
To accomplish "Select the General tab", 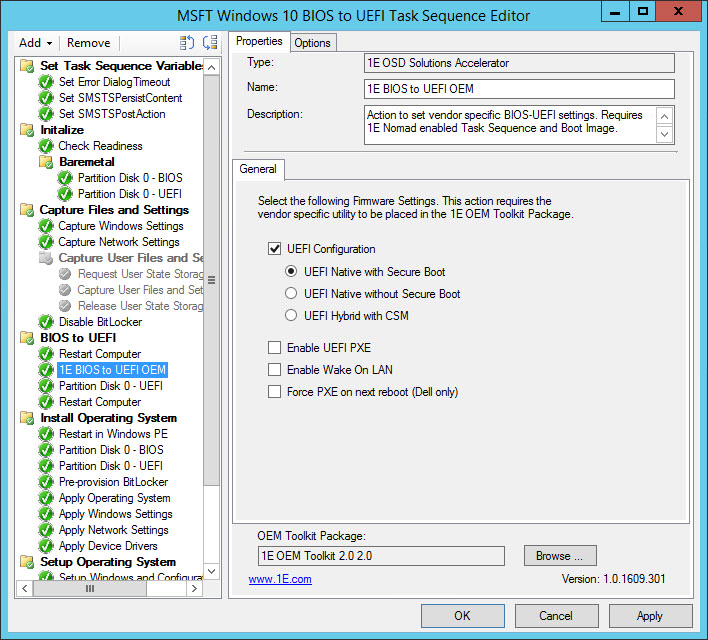I will pyautogui.click(x=258, y=169).
